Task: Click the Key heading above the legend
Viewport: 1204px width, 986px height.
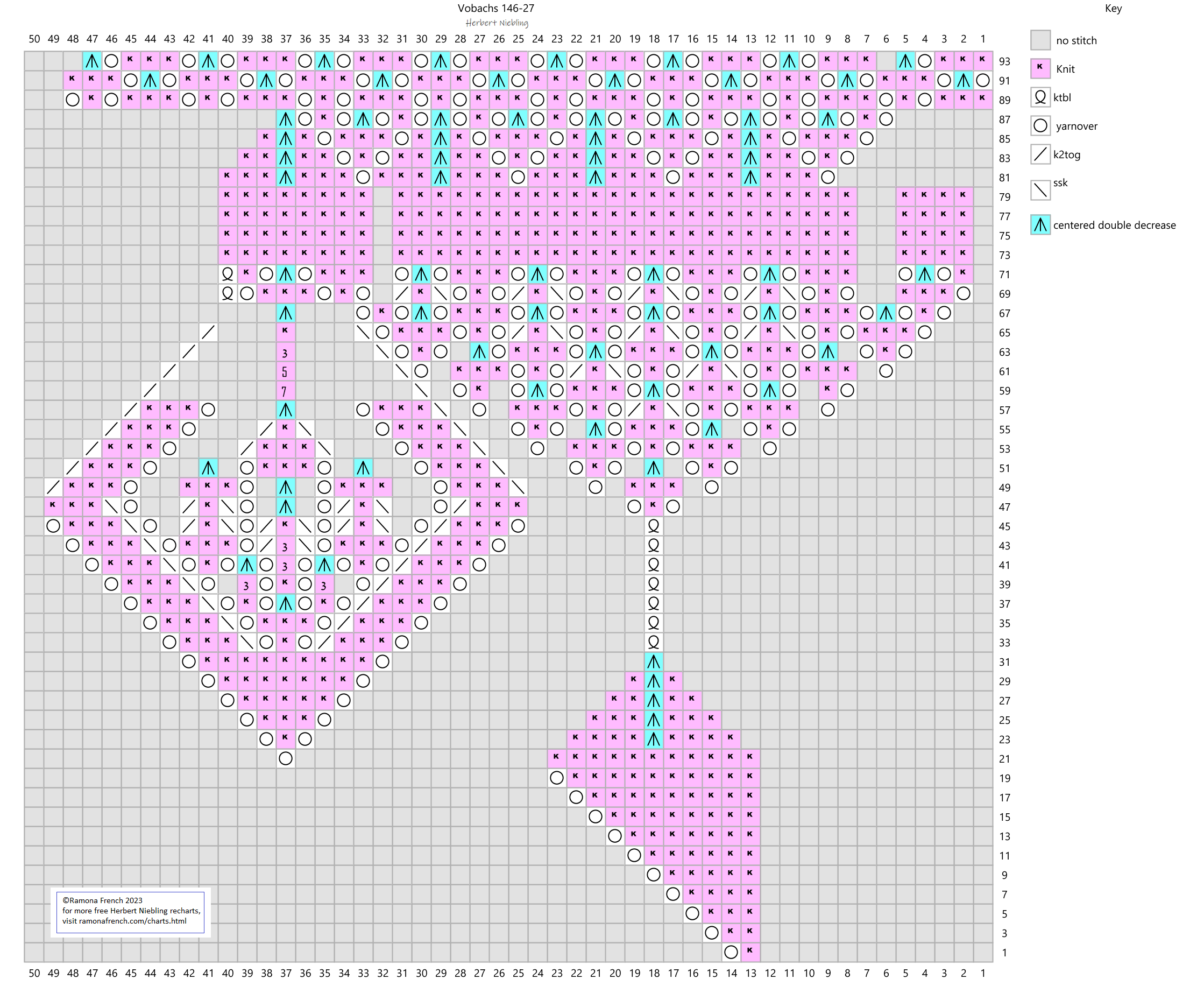Action: (1113, 8)
